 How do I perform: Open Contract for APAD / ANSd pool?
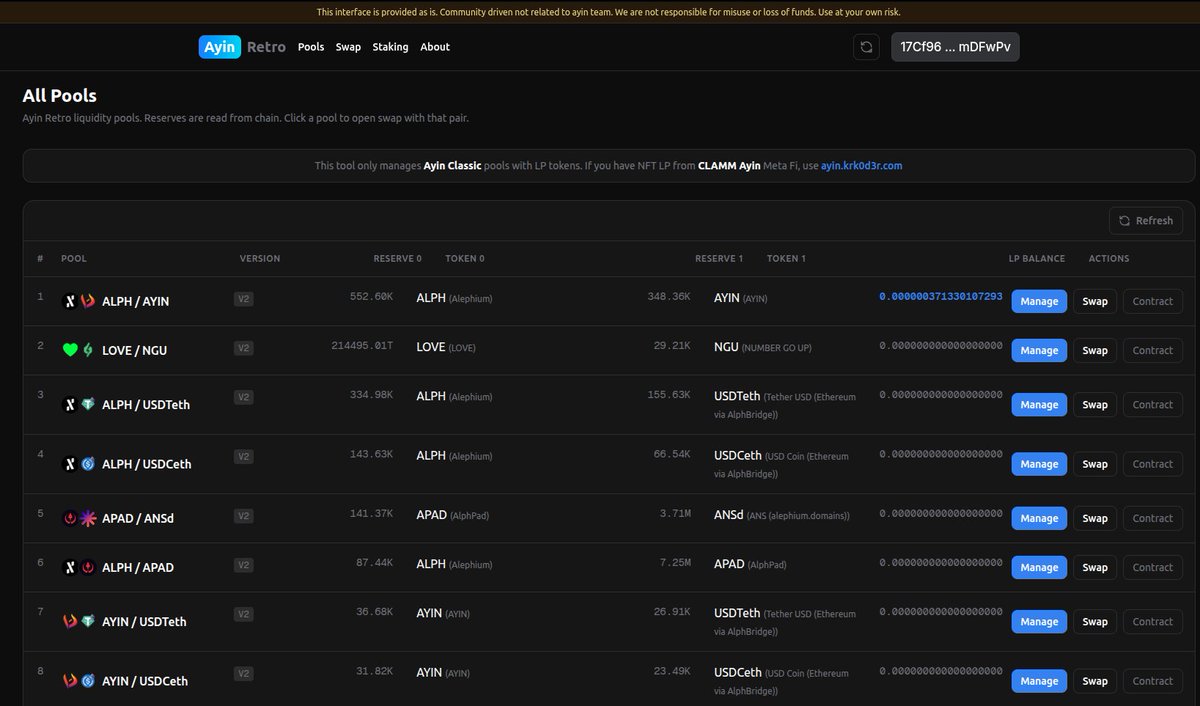[x=1152, y=518]
